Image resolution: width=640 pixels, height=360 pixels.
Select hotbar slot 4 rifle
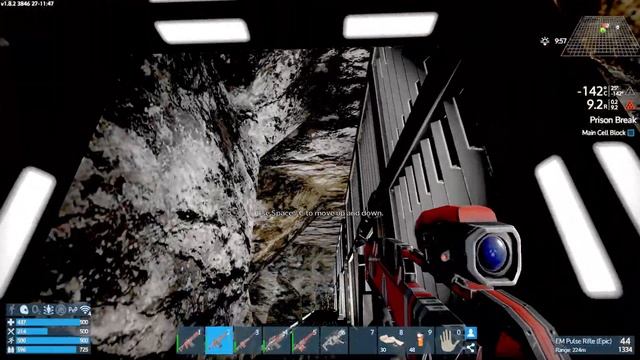click(277, 340)
